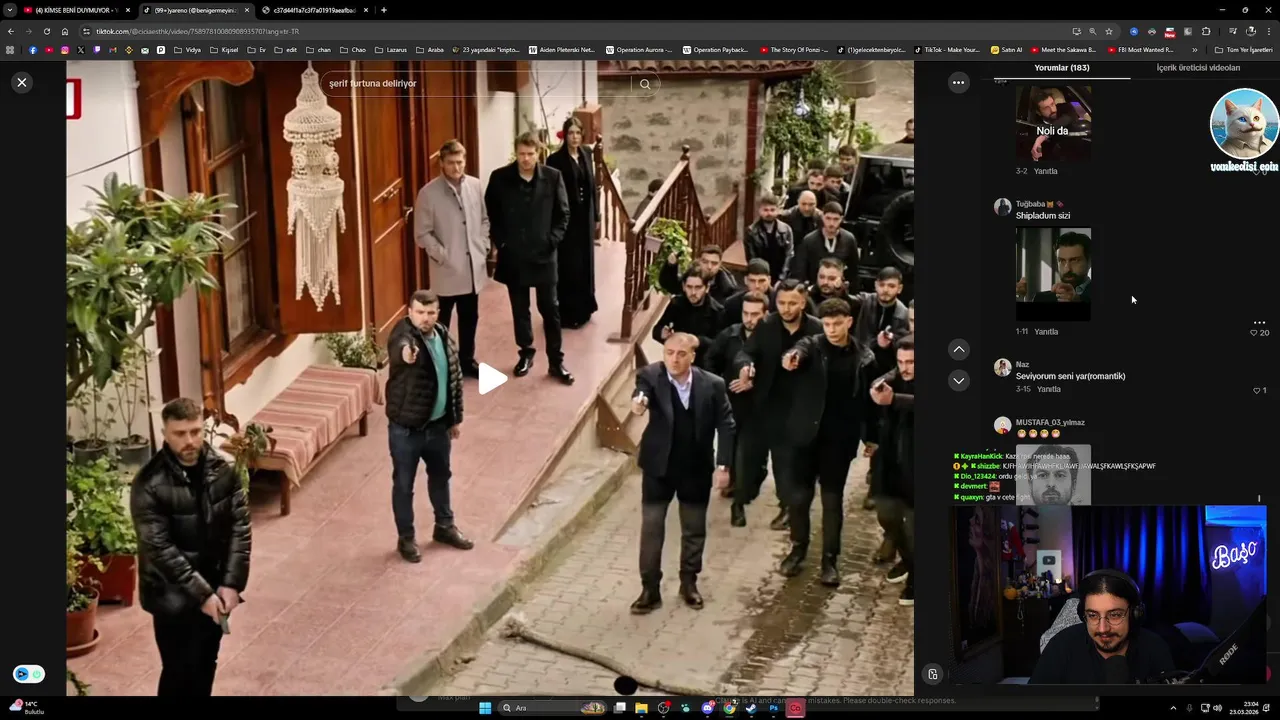
Task: Open the Twitch bookmark icon
Action: 97,50
